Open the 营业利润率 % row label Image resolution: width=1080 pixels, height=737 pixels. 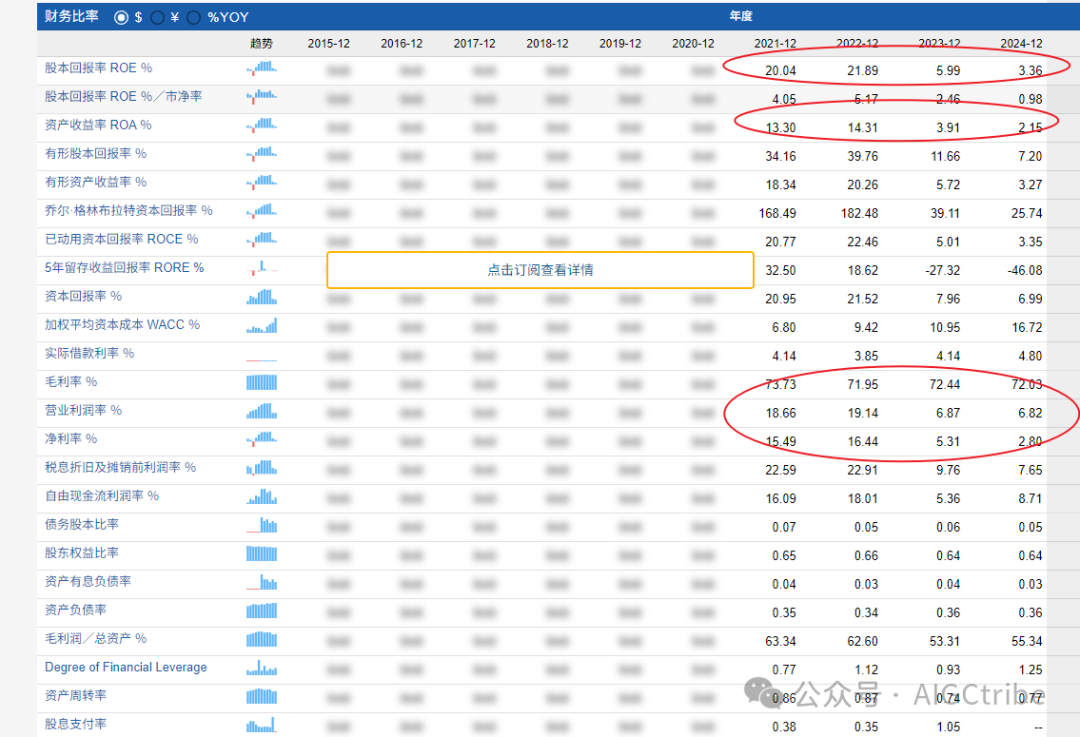83,411
